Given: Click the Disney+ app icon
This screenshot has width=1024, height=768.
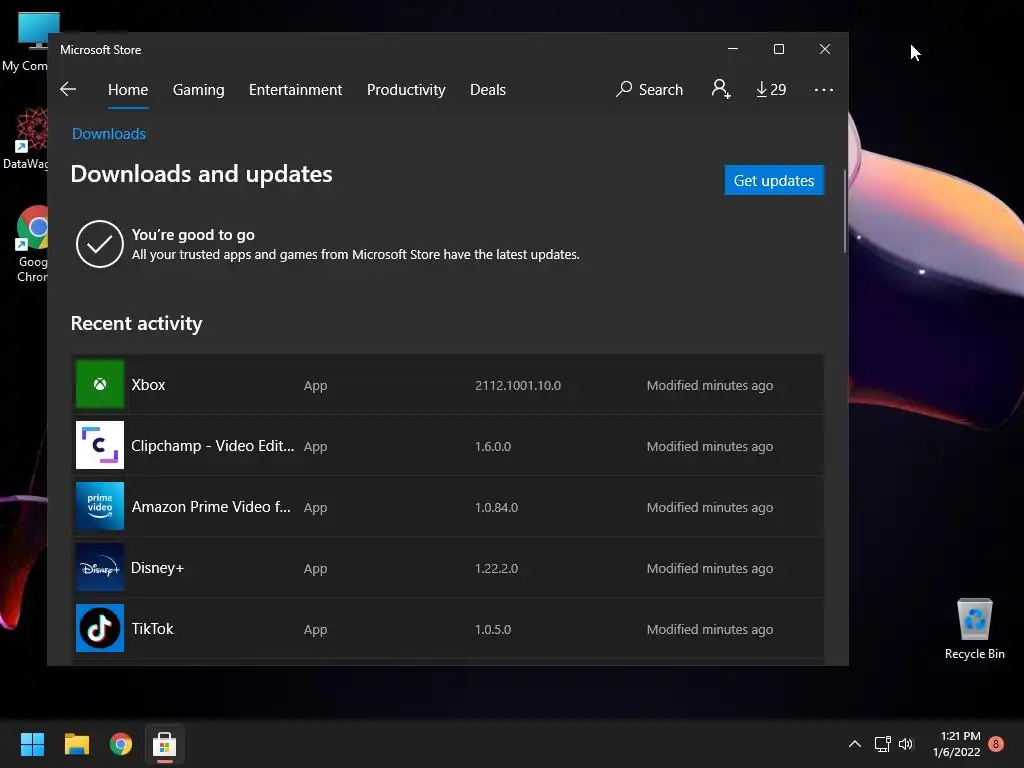Looking at the screenshot, I should tap(100, 568).
